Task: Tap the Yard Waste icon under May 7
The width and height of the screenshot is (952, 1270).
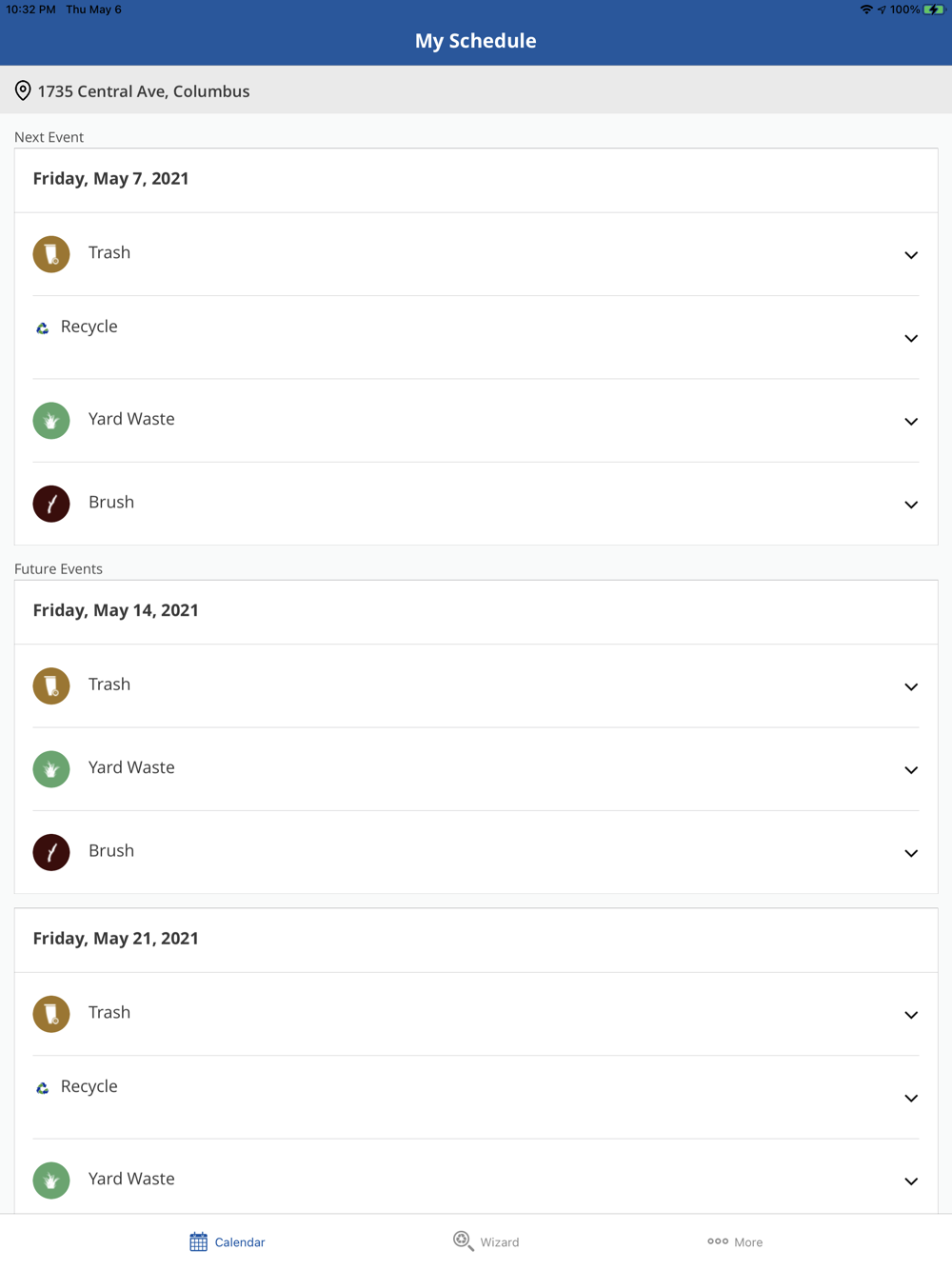Action: (51, 421)
